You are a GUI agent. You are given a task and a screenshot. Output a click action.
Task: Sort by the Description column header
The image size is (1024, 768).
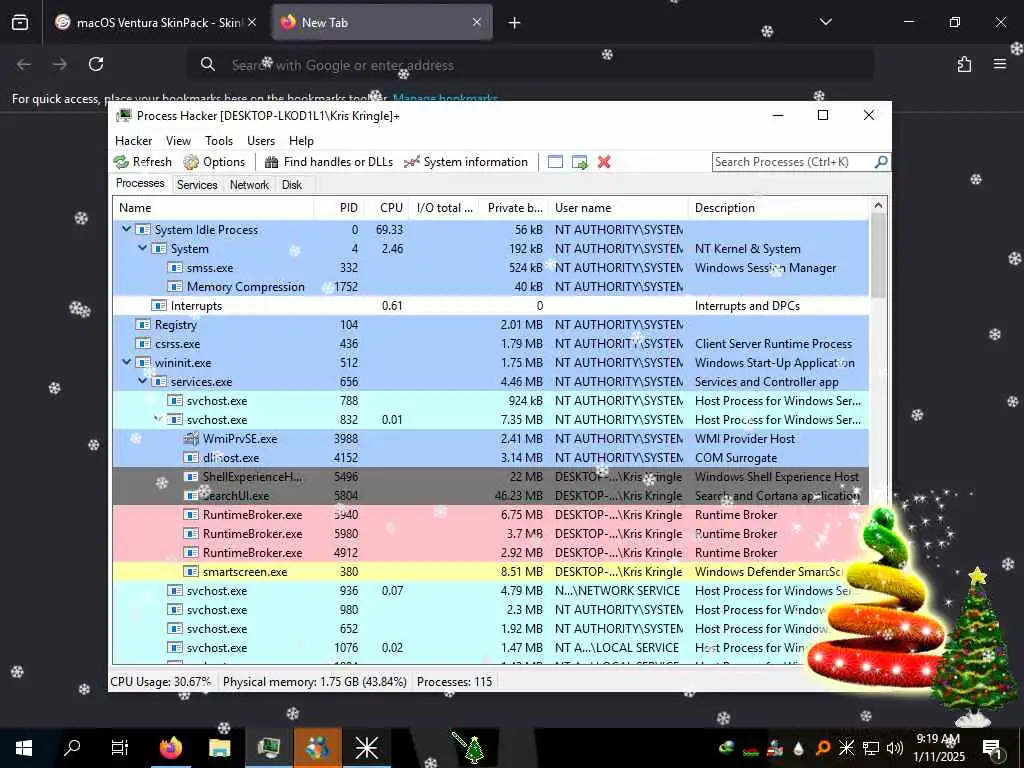click(778, 208)
